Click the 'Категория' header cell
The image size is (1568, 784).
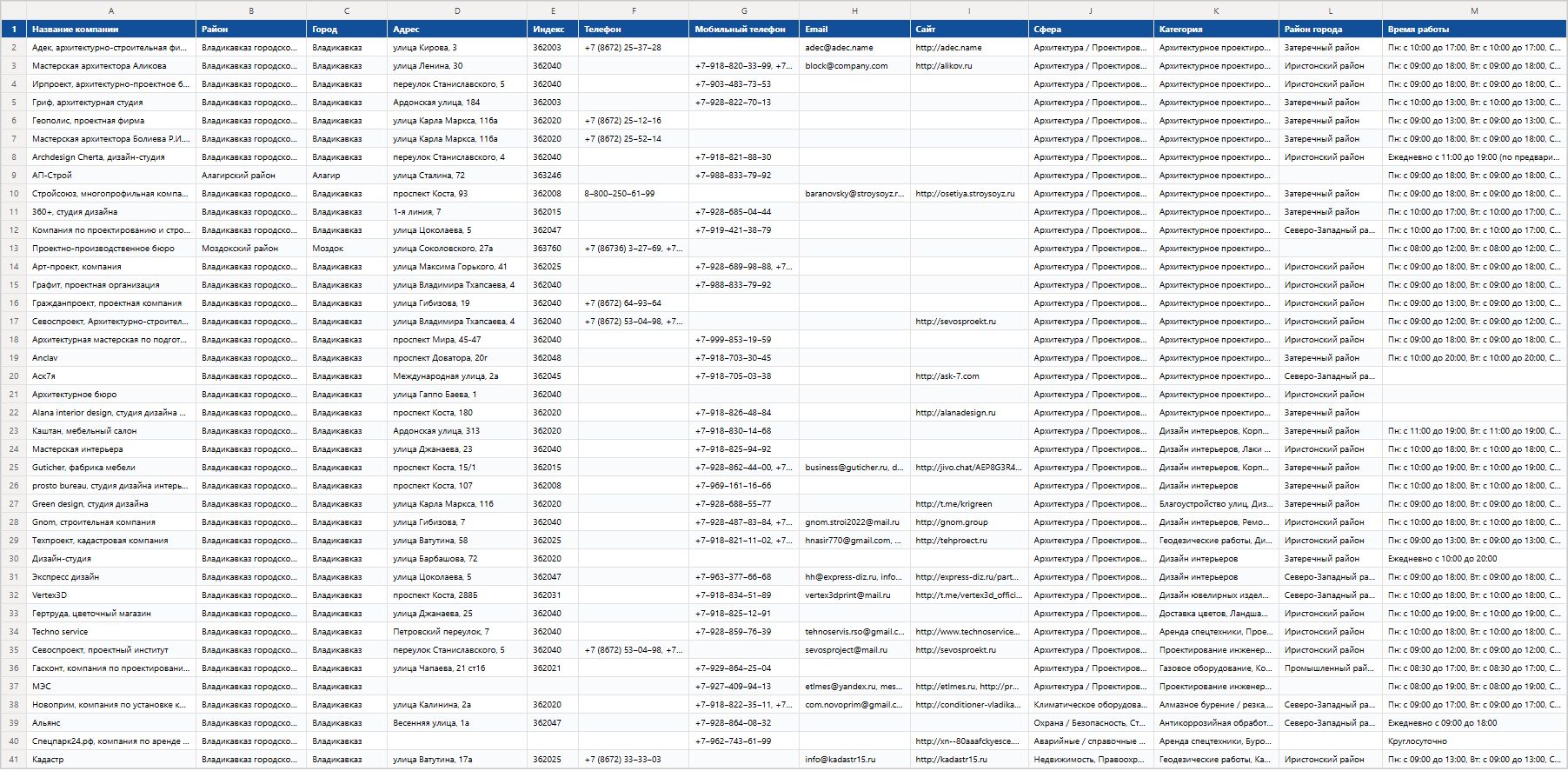coord(1216,30)
